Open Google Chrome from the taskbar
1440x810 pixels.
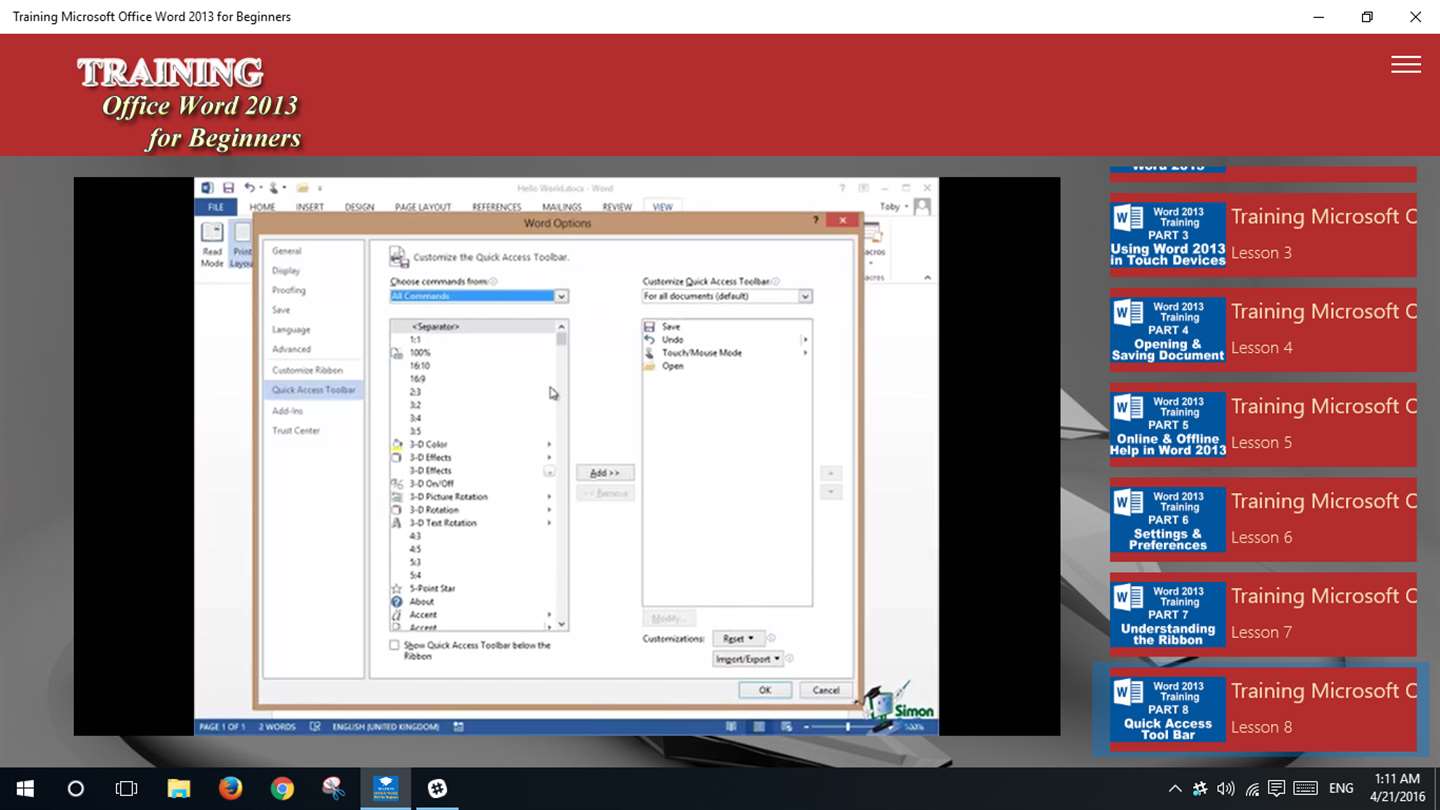(282, 788)
